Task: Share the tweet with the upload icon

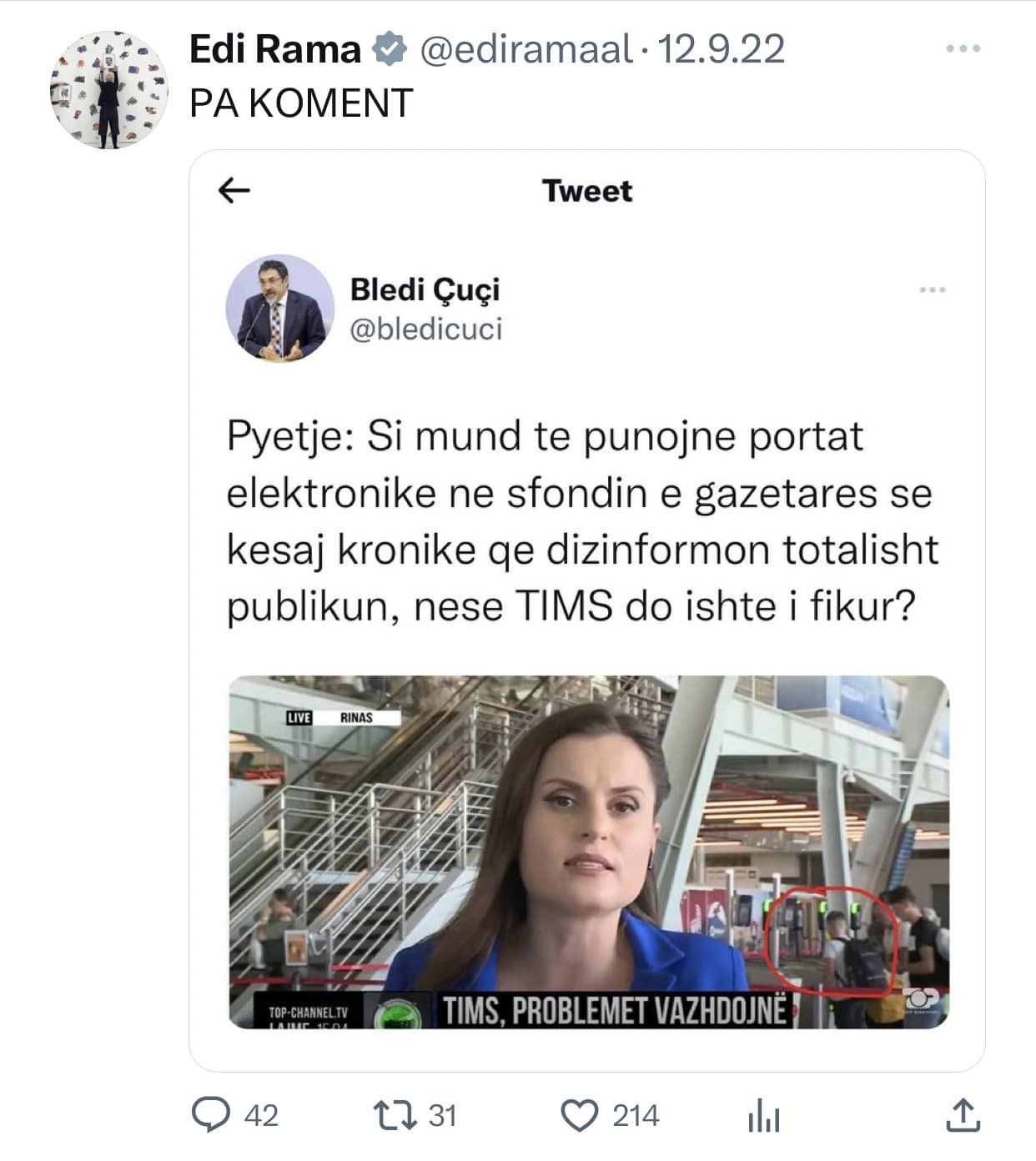Action: pos(963,1115)
